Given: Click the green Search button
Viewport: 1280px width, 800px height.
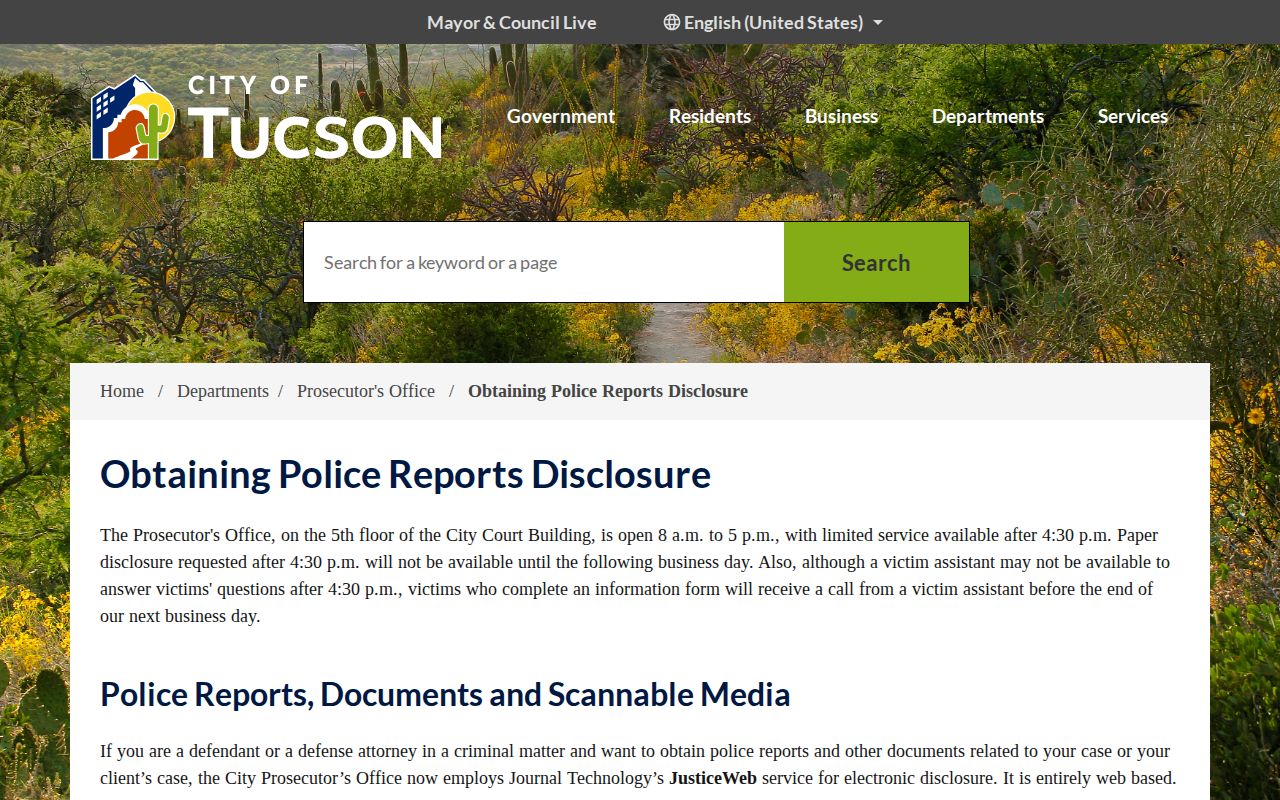Looking at the screenshot, I should pos(876,262).
